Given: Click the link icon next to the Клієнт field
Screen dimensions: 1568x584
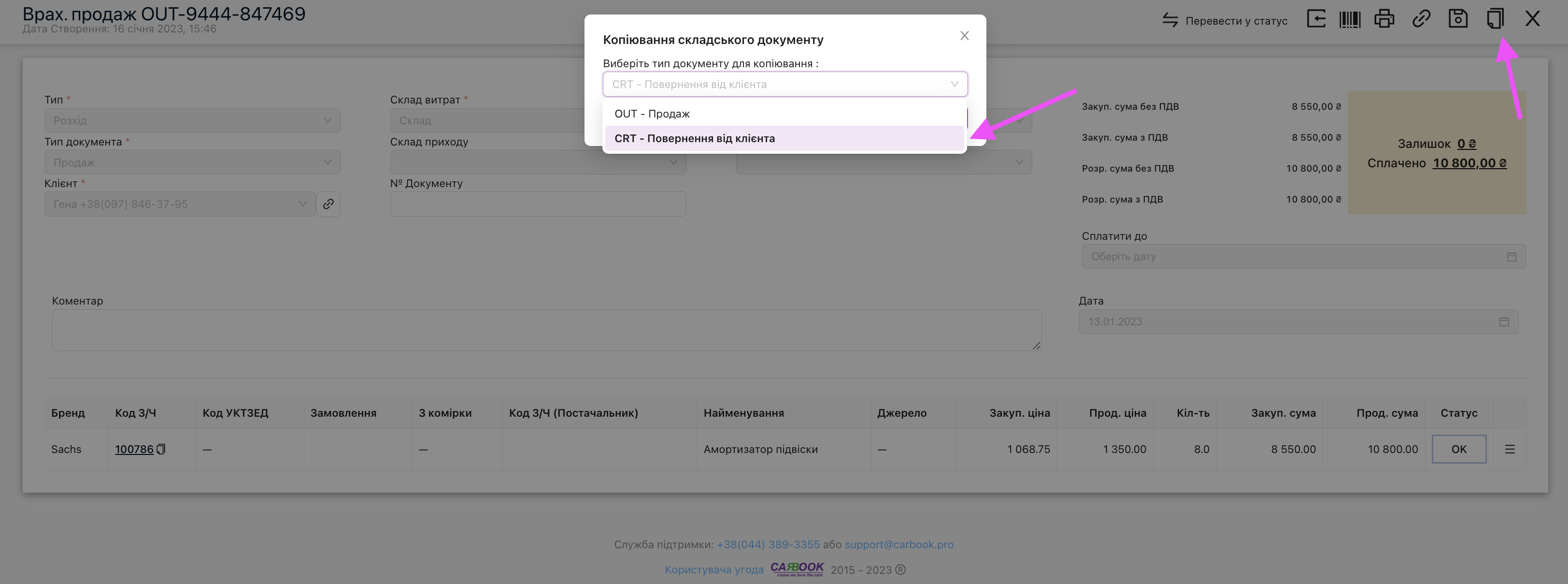Looking at the screenshot, I should (328, 204).
